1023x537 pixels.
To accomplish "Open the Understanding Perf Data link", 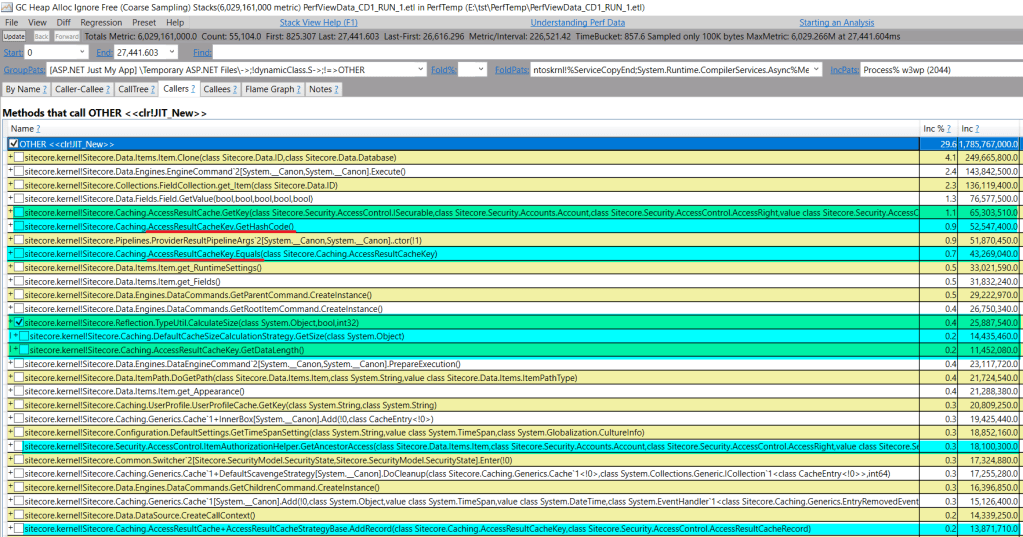I will tap(577, 22).
